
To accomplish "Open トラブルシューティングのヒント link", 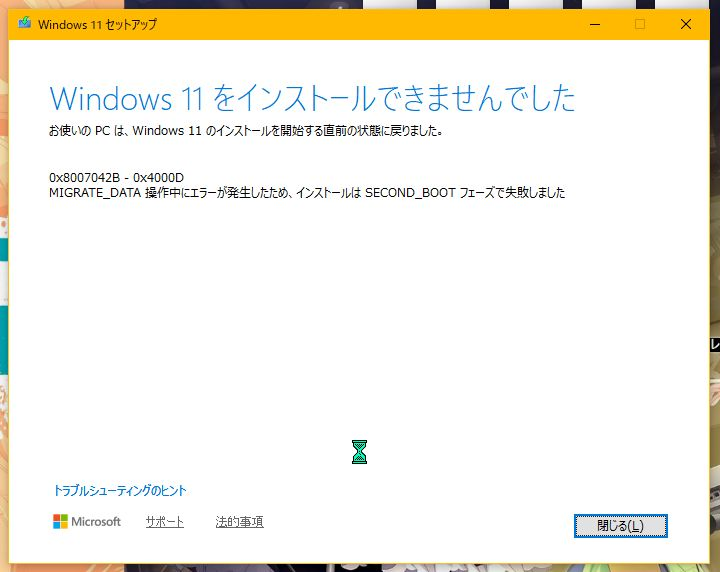I will 120,490.
